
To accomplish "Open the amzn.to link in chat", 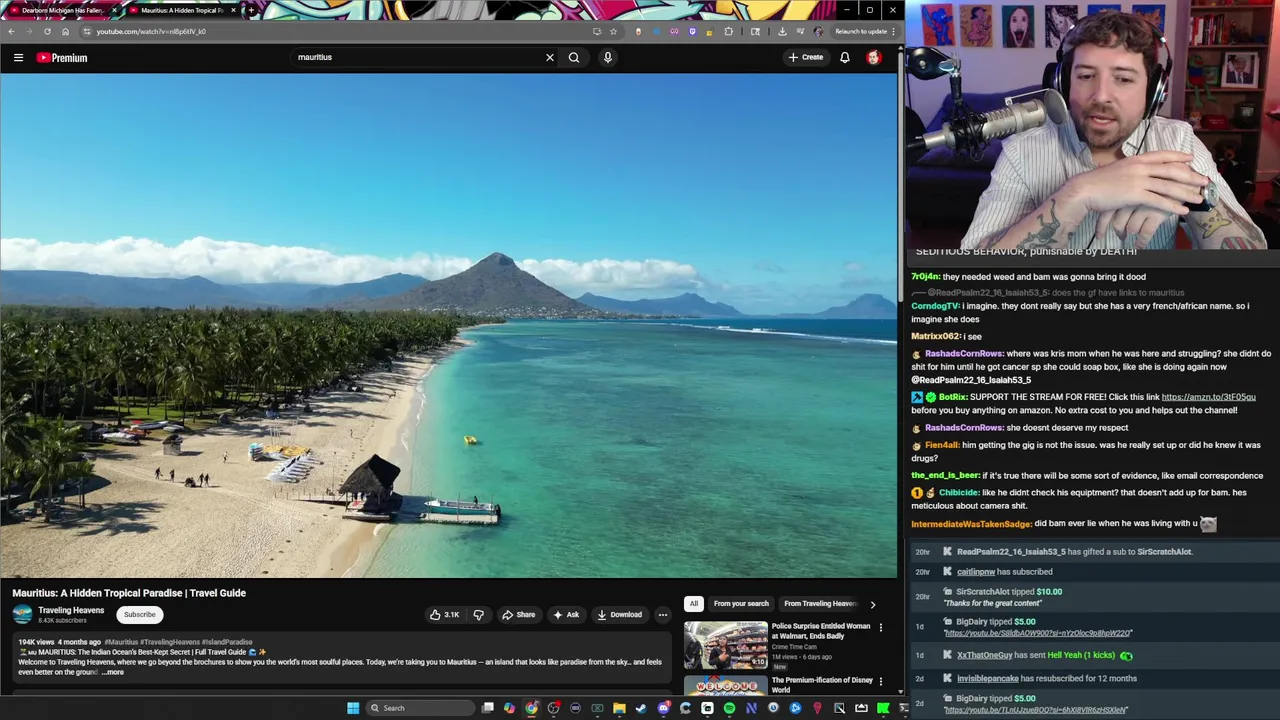I will pyautogui.click(x=1208, y=397).
